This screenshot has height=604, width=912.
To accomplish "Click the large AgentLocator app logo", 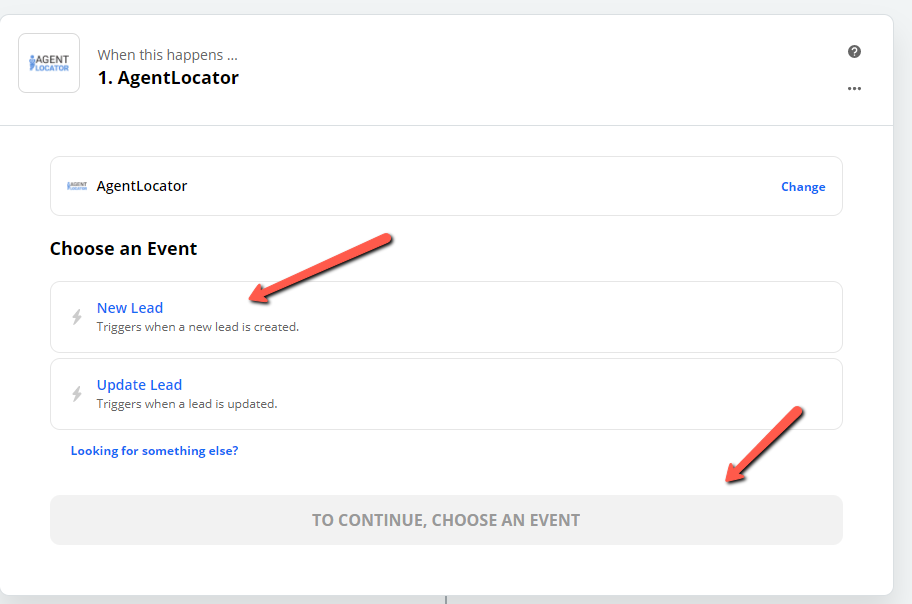I will (x=49, y=63).
